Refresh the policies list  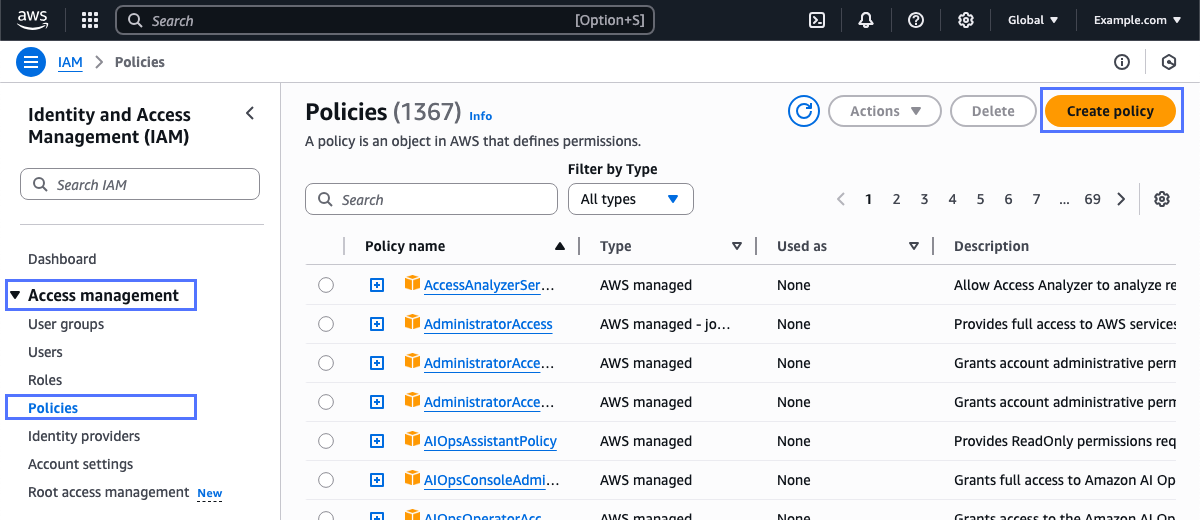coord(804,111)
